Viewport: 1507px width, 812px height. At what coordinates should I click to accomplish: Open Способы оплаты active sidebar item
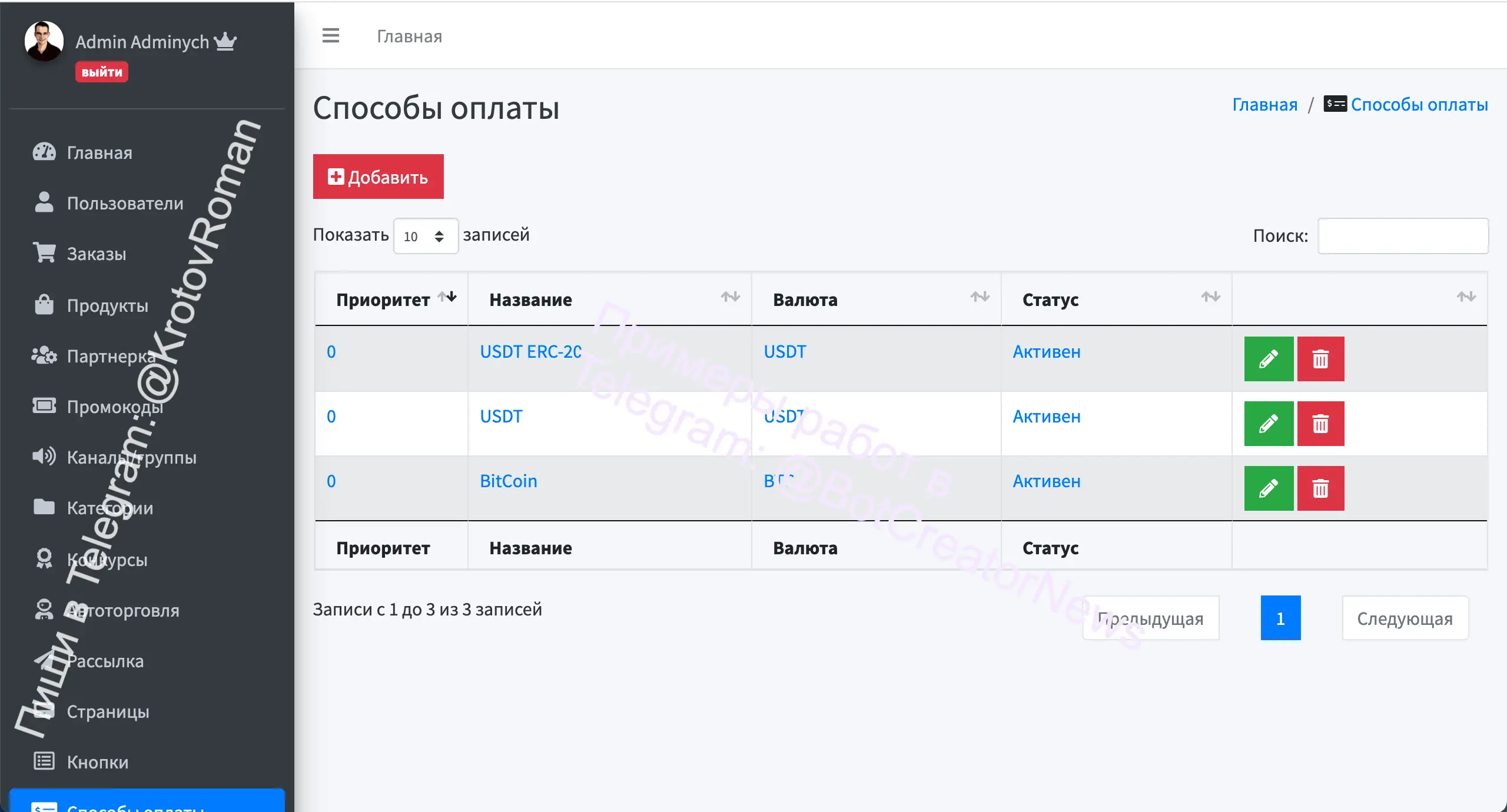tap(147, 801)
